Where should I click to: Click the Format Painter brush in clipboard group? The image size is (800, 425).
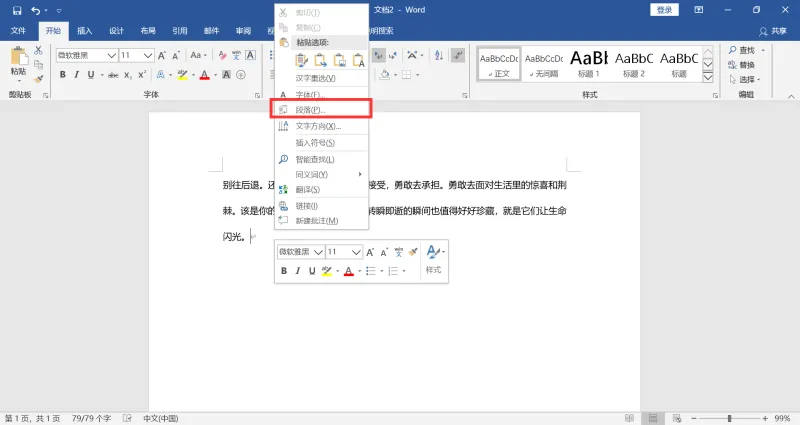[38, 79]
